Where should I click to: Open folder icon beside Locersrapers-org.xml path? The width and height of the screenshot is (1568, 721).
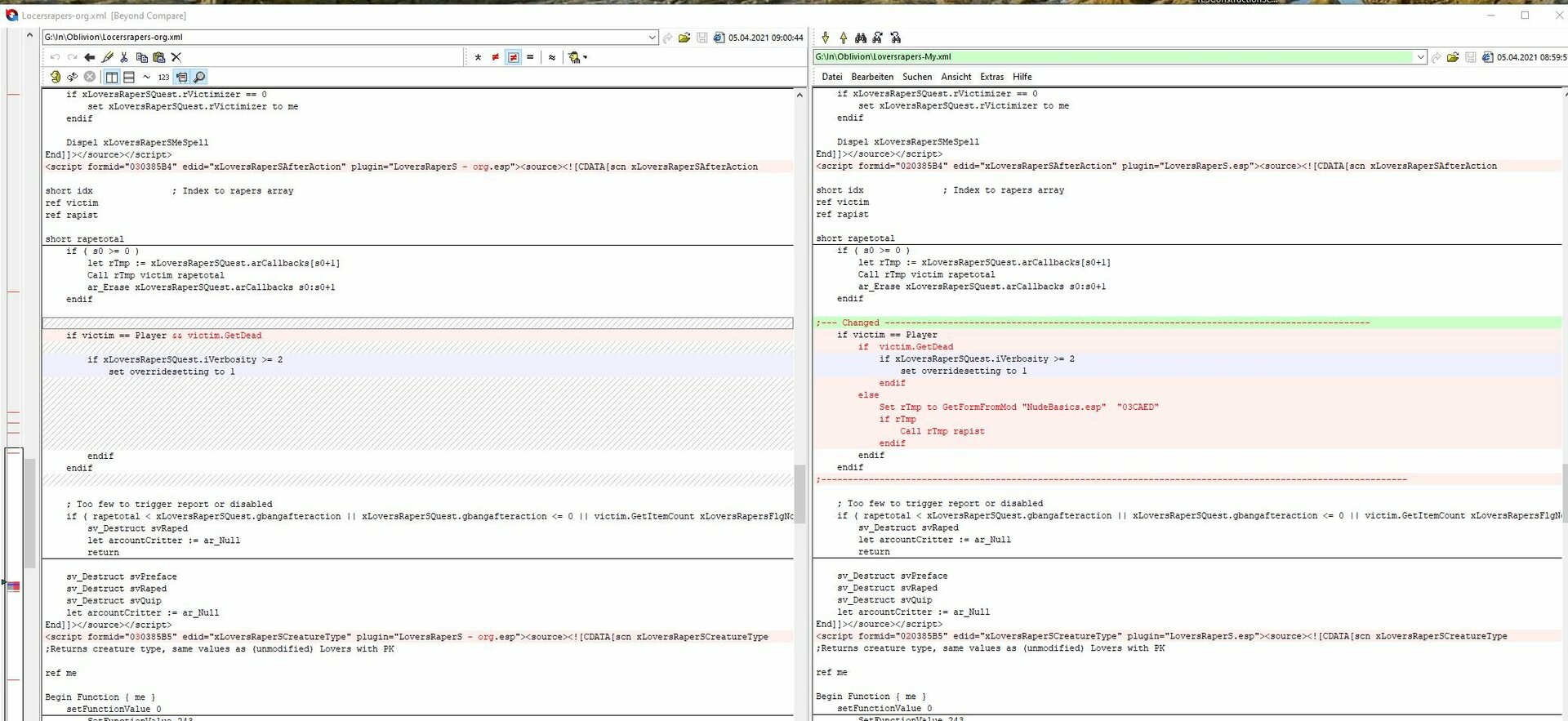coord(684,38)
